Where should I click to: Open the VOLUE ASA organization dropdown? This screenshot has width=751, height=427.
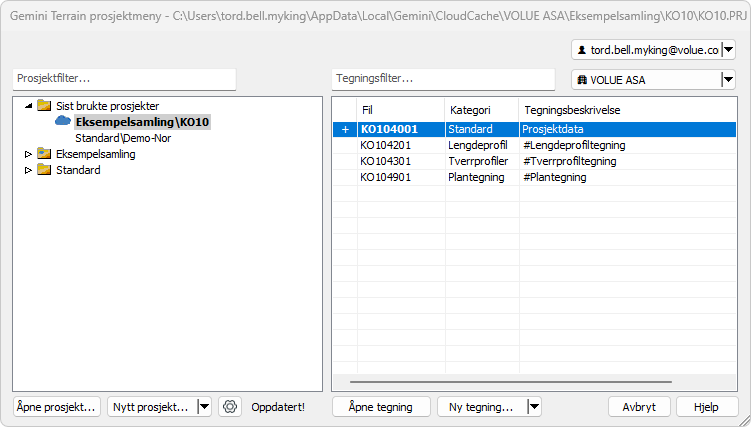(x=728, y=80)
